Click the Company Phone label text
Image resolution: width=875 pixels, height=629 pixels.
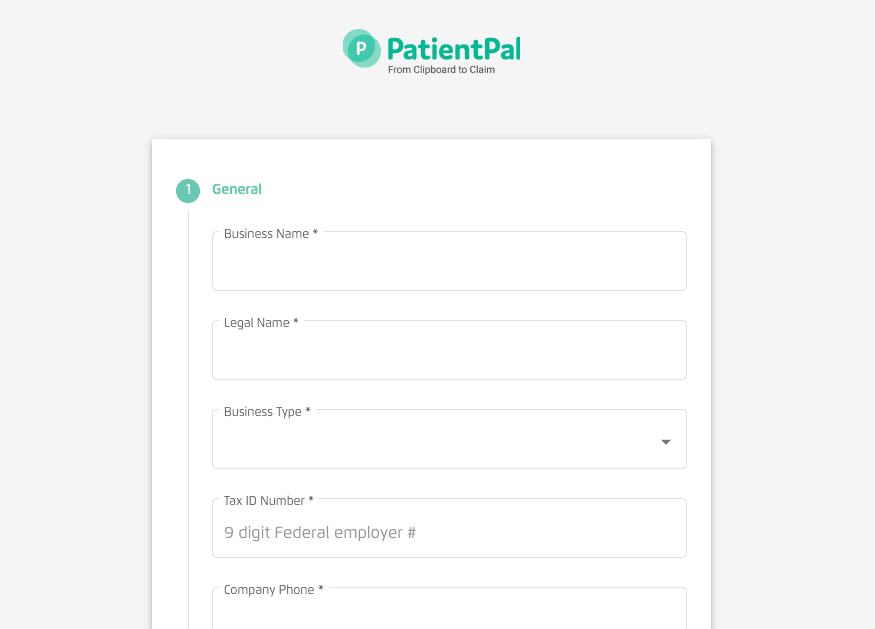[x=270, y=589]
